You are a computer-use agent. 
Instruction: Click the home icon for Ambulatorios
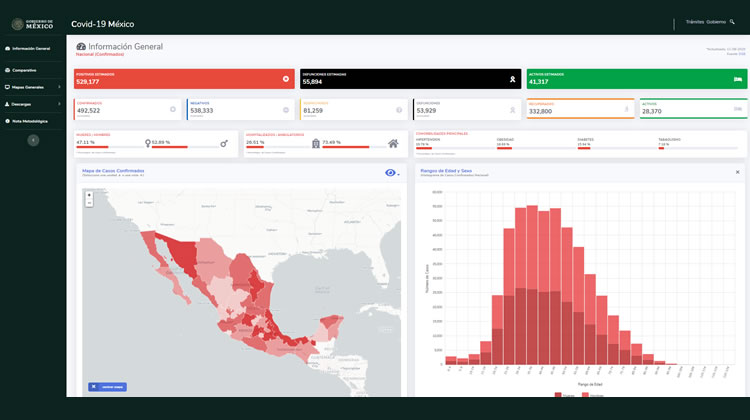point(393,144)
